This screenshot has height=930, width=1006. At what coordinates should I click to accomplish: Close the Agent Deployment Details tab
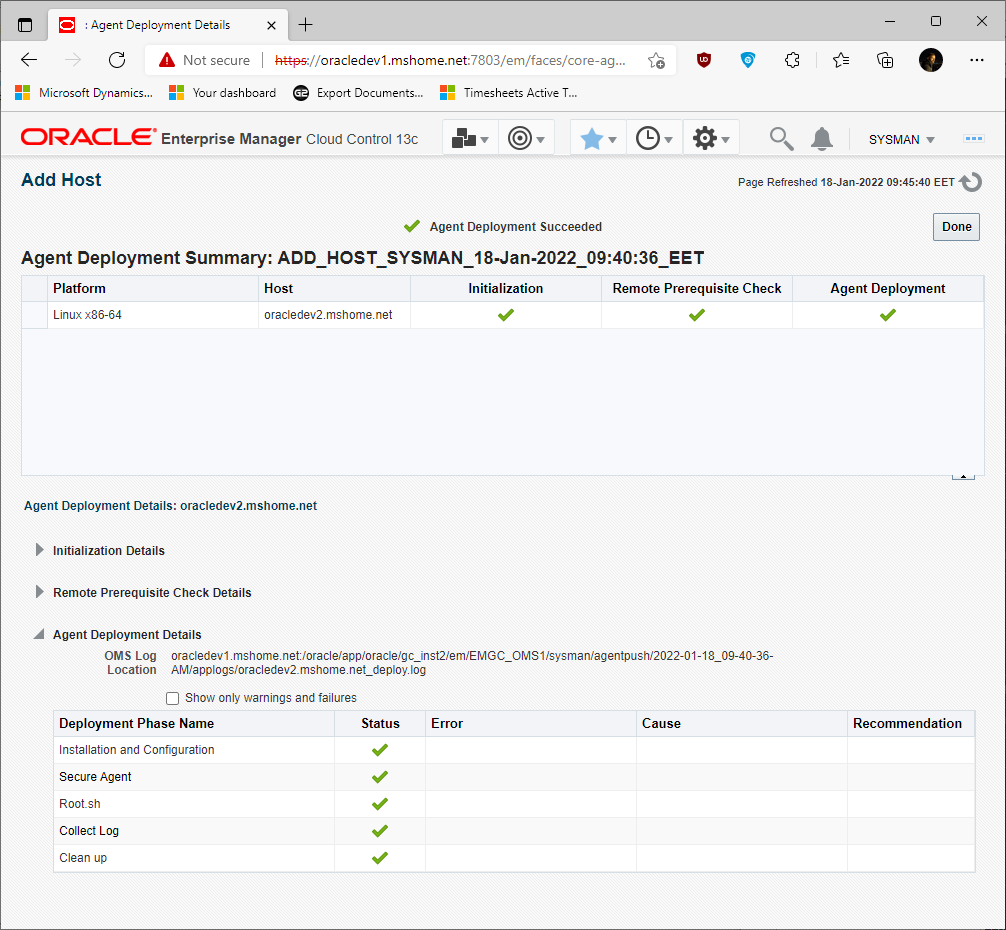click(x=271, y=25)
